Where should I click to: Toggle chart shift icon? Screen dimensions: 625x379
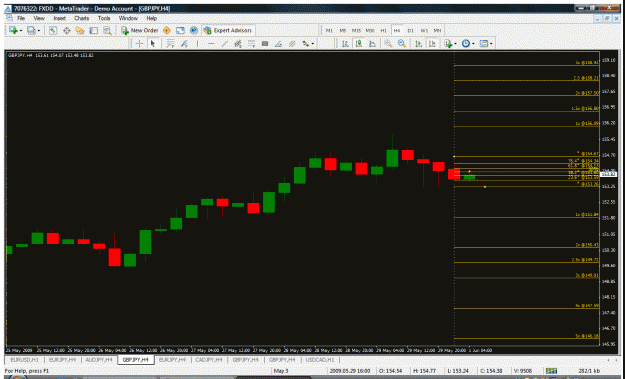point(432,44)
